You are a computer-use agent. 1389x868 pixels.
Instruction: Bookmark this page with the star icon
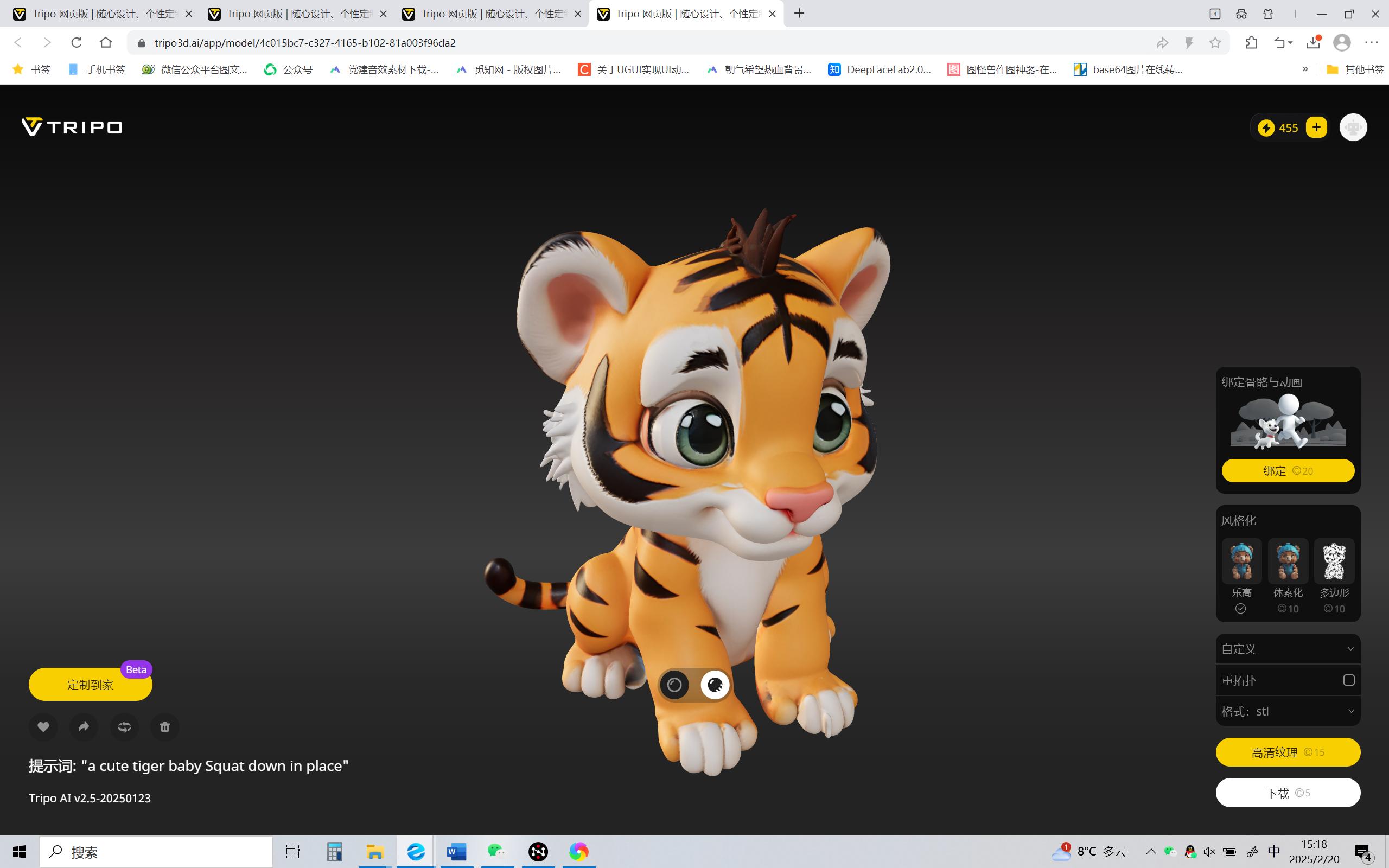click(x=1215, y=42)
